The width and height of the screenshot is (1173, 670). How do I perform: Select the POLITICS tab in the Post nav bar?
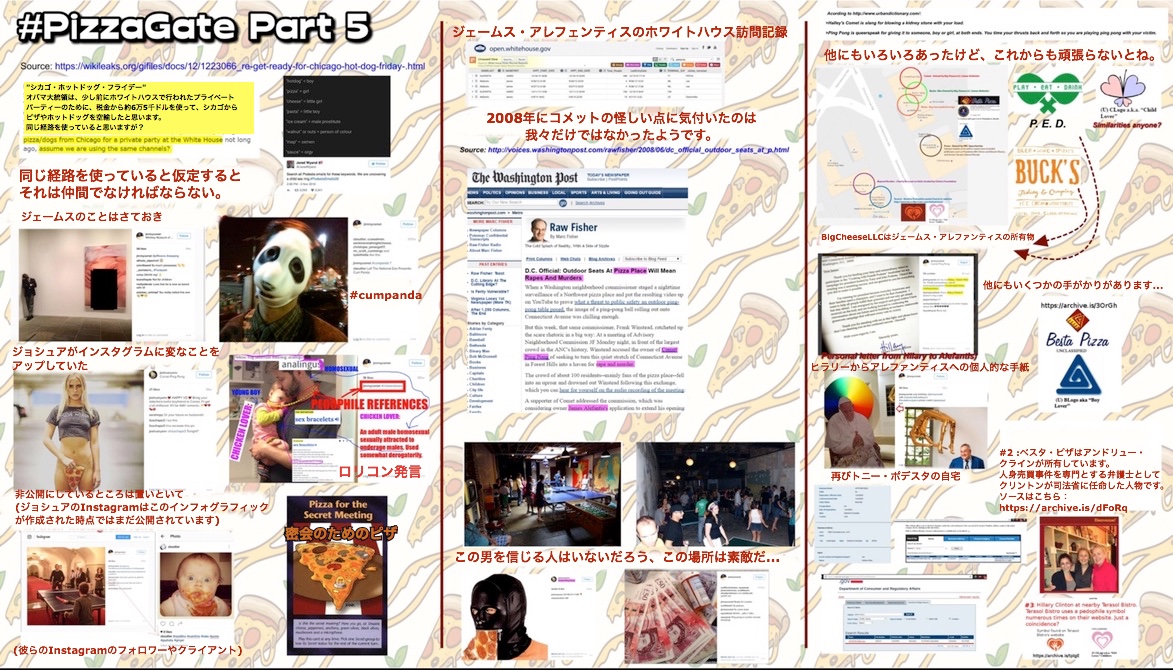point(491,193)
